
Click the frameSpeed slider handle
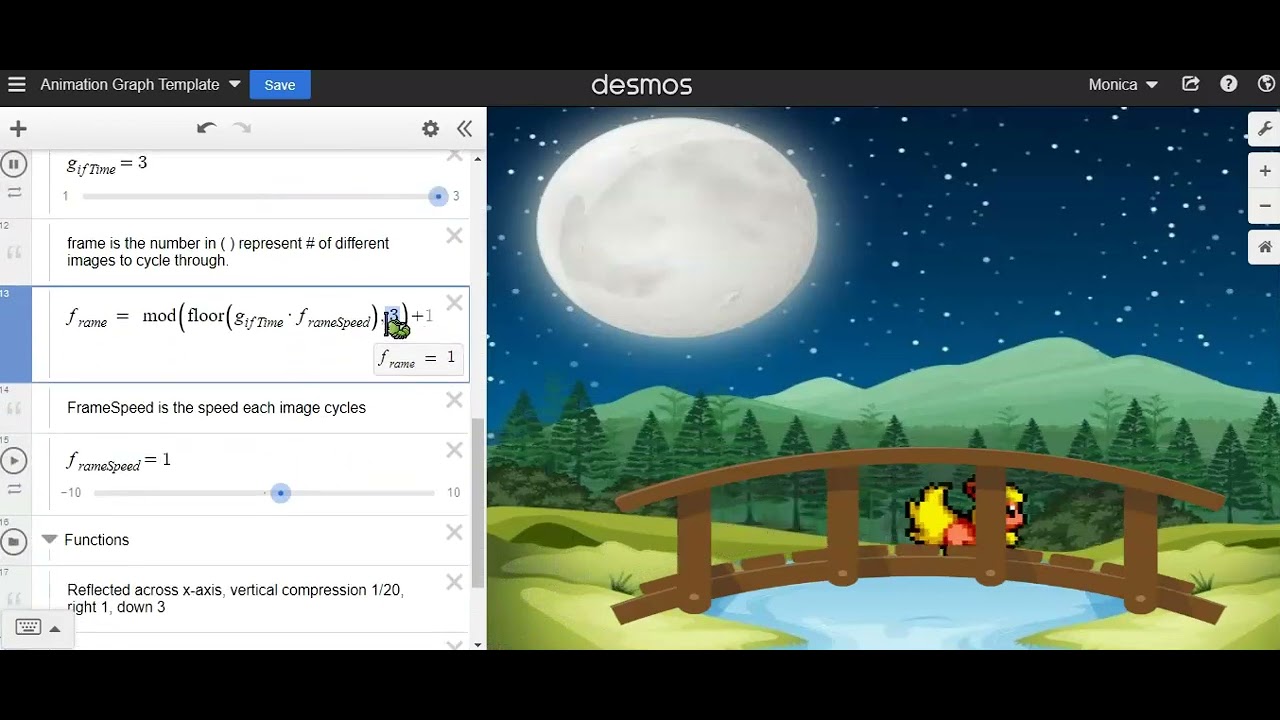pyautogui.click(x=281, y=493)
